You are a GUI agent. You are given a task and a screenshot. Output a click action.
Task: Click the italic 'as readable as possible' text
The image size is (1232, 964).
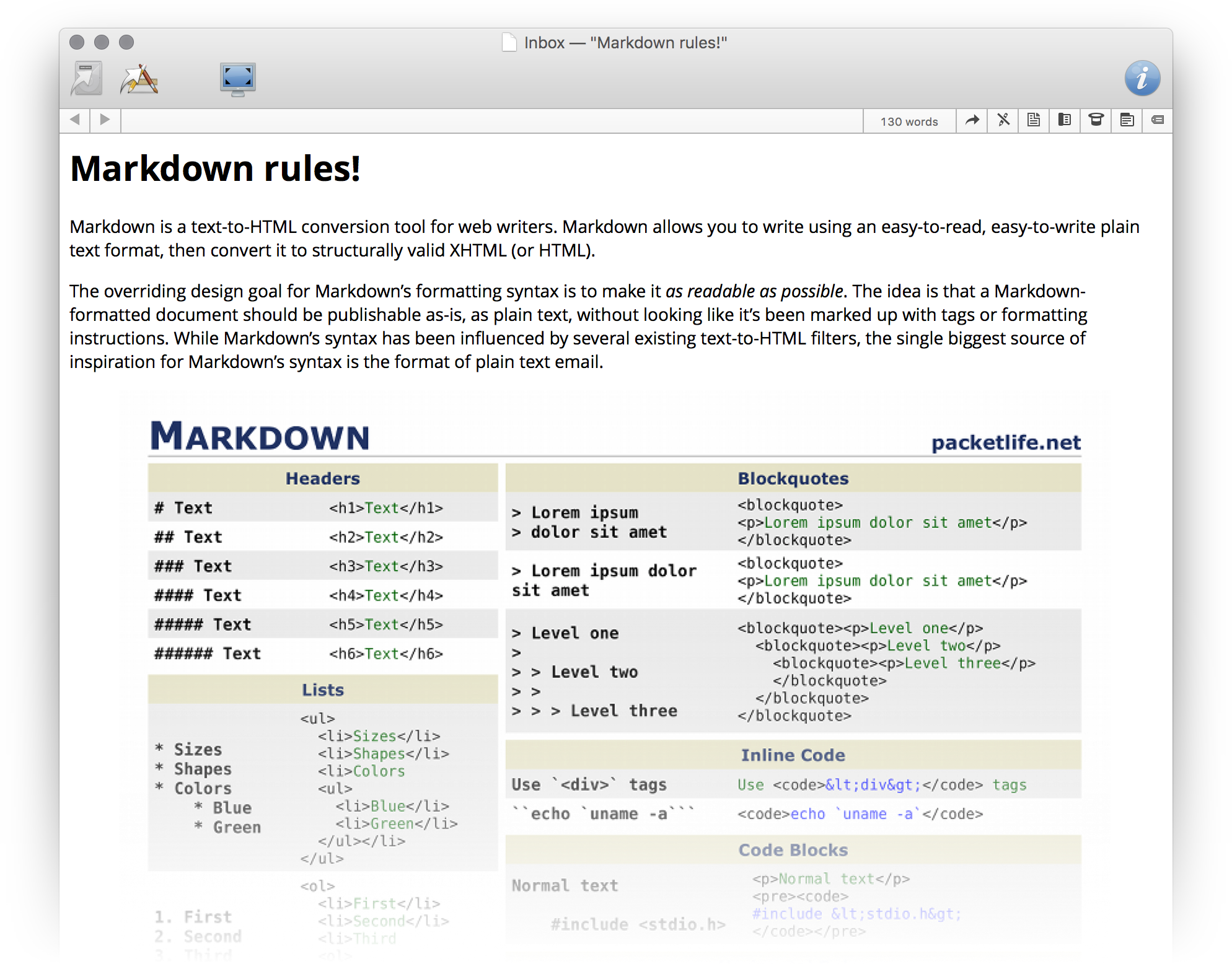coord(754,291)
